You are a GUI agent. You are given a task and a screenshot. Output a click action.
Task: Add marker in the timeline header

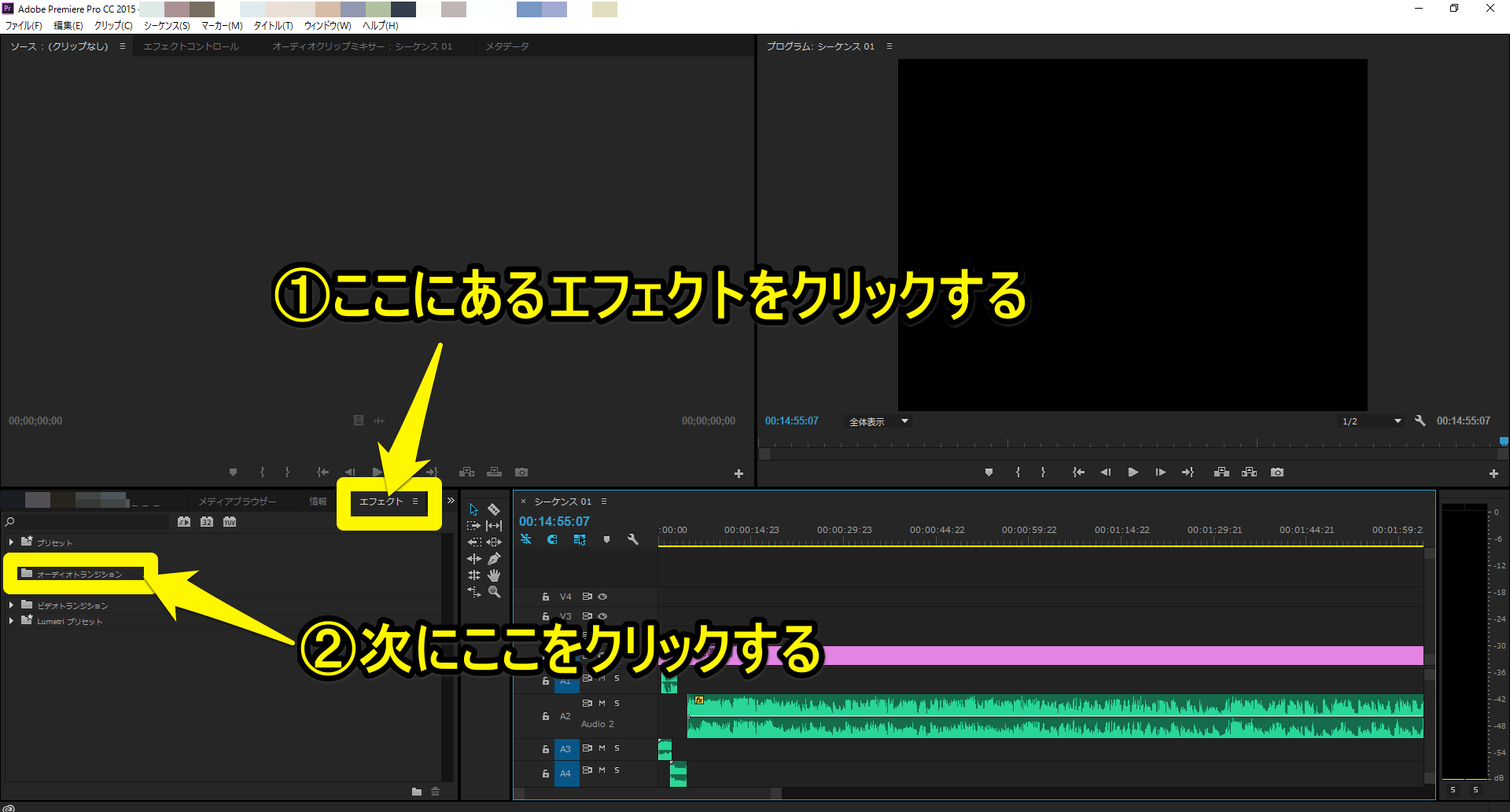click(606, 539)
